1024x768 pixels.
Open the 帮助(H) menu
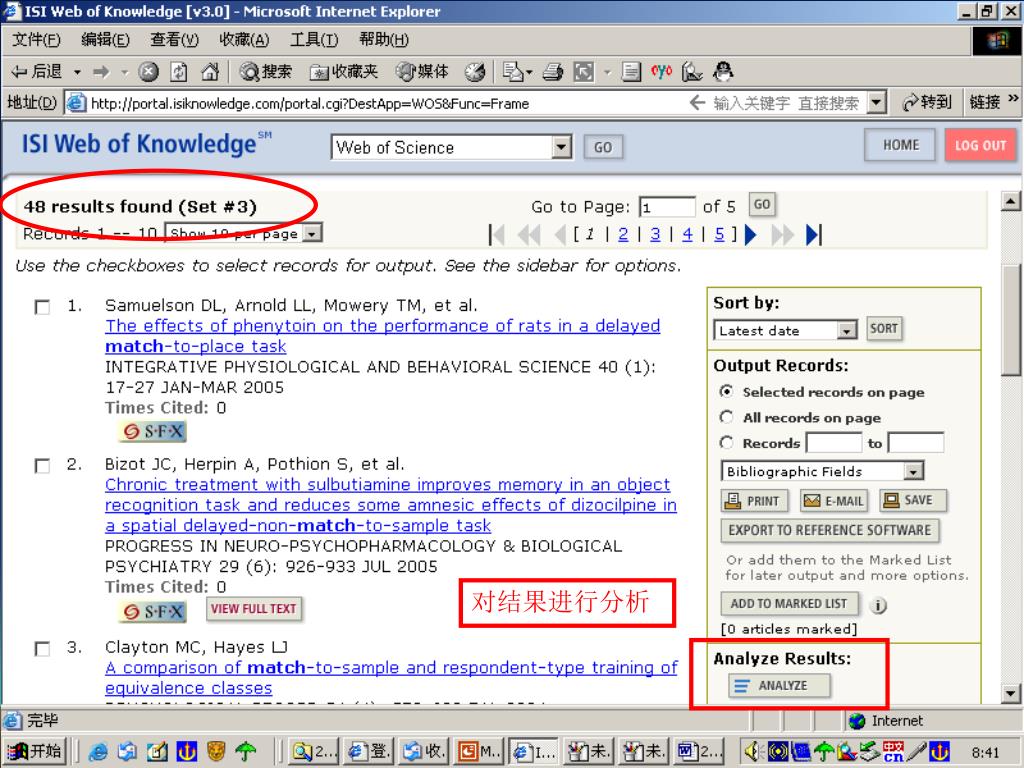pos(383,40)
